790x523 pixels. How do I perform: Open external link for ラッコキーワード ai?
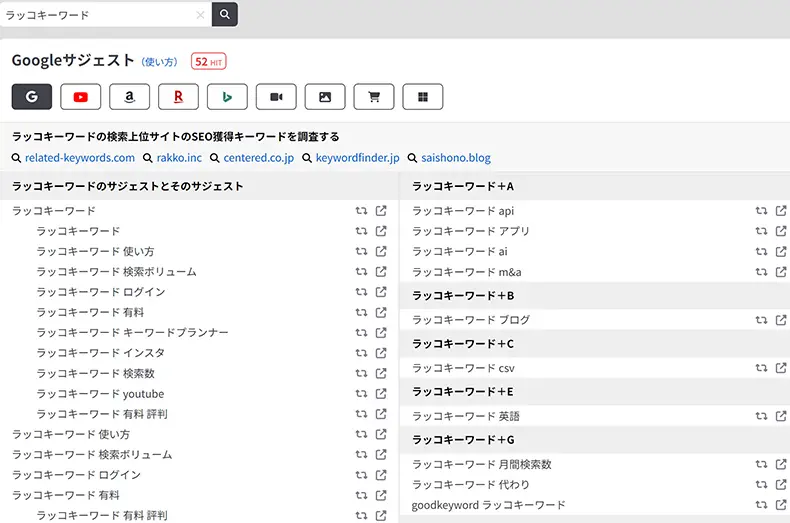coord(781,251)
